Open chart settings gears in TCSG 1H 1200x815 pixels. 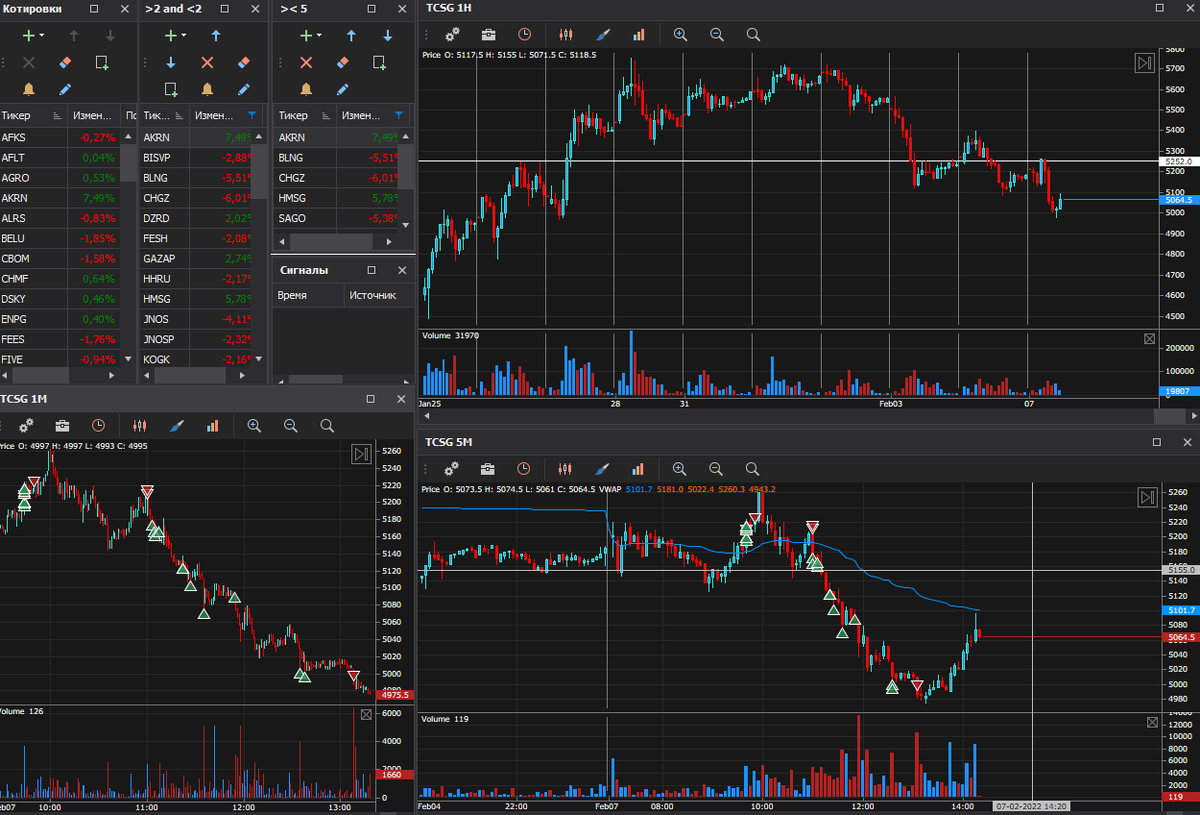tap(452, 34)
